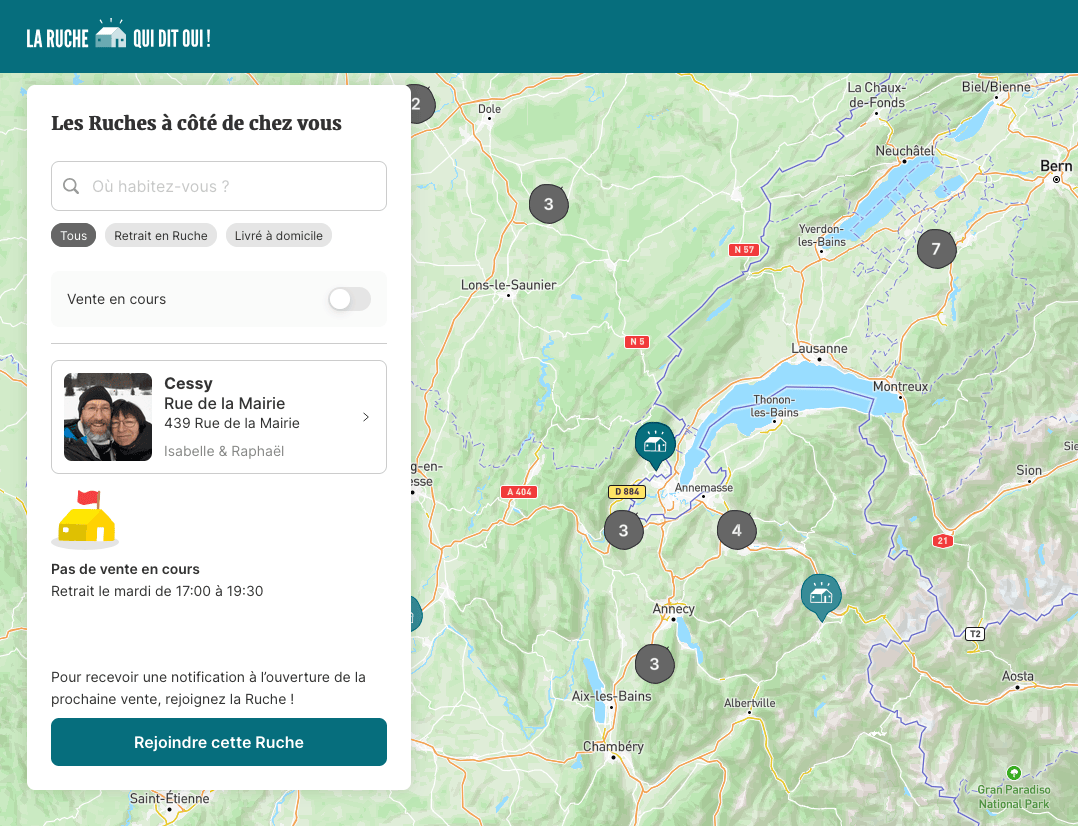Open the cluster of 3 near Annecy
The image size is (1078, 826).
coord(654,664)
